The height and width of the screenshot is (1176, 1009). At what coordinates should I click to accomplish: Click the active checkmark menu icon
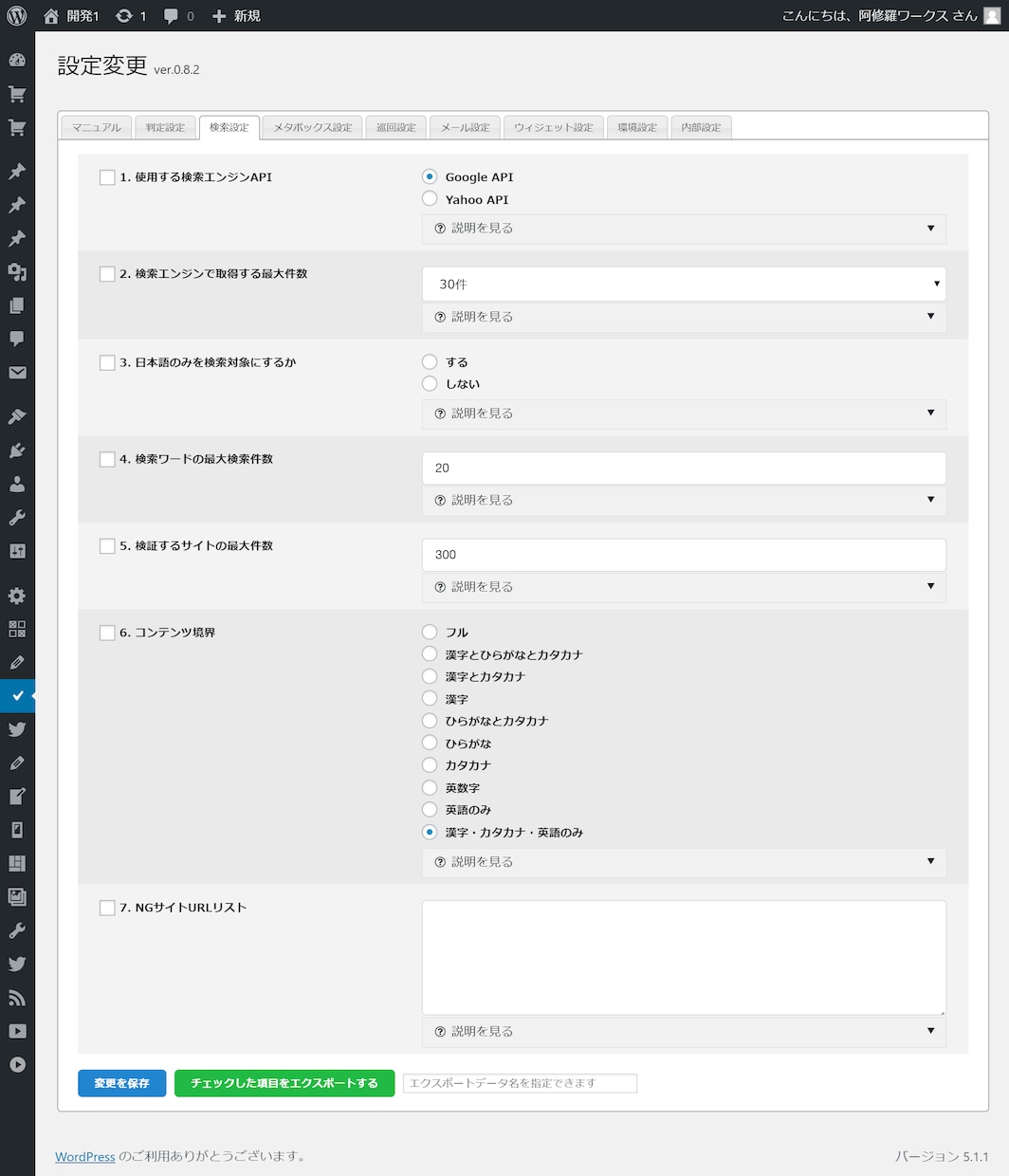pyautogui.click(x=17, y=695)
